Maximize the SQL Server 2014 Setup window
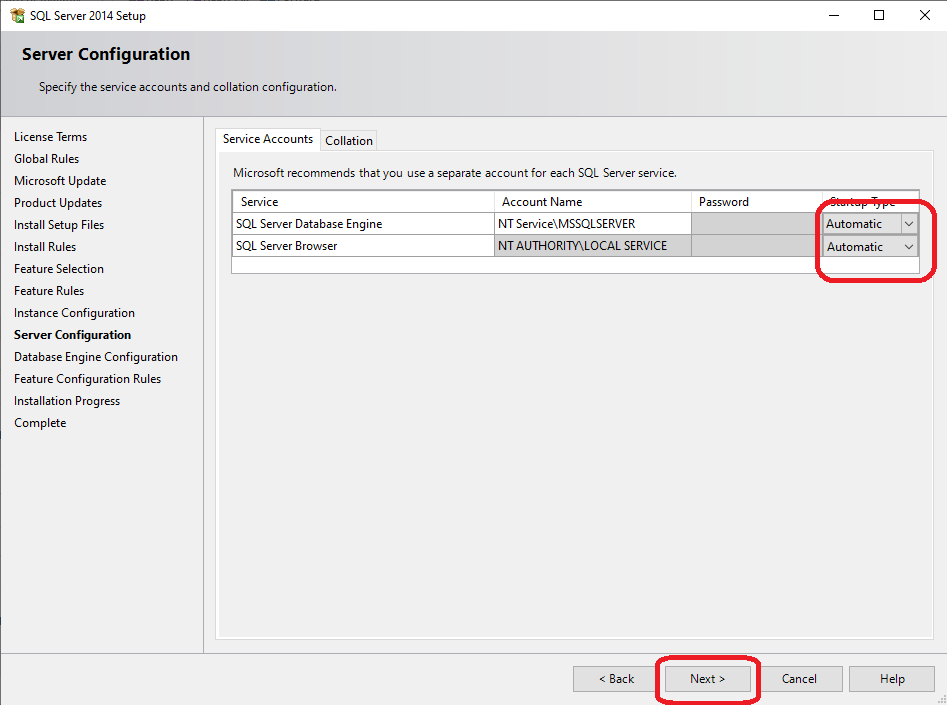Image resolution: width=947 pixels, height=705 pixels. click(879, 15)
